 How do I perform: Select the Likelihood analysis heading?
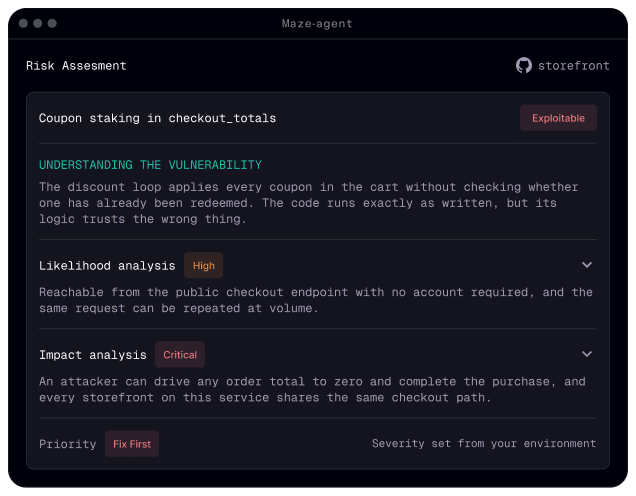(107, 266)
